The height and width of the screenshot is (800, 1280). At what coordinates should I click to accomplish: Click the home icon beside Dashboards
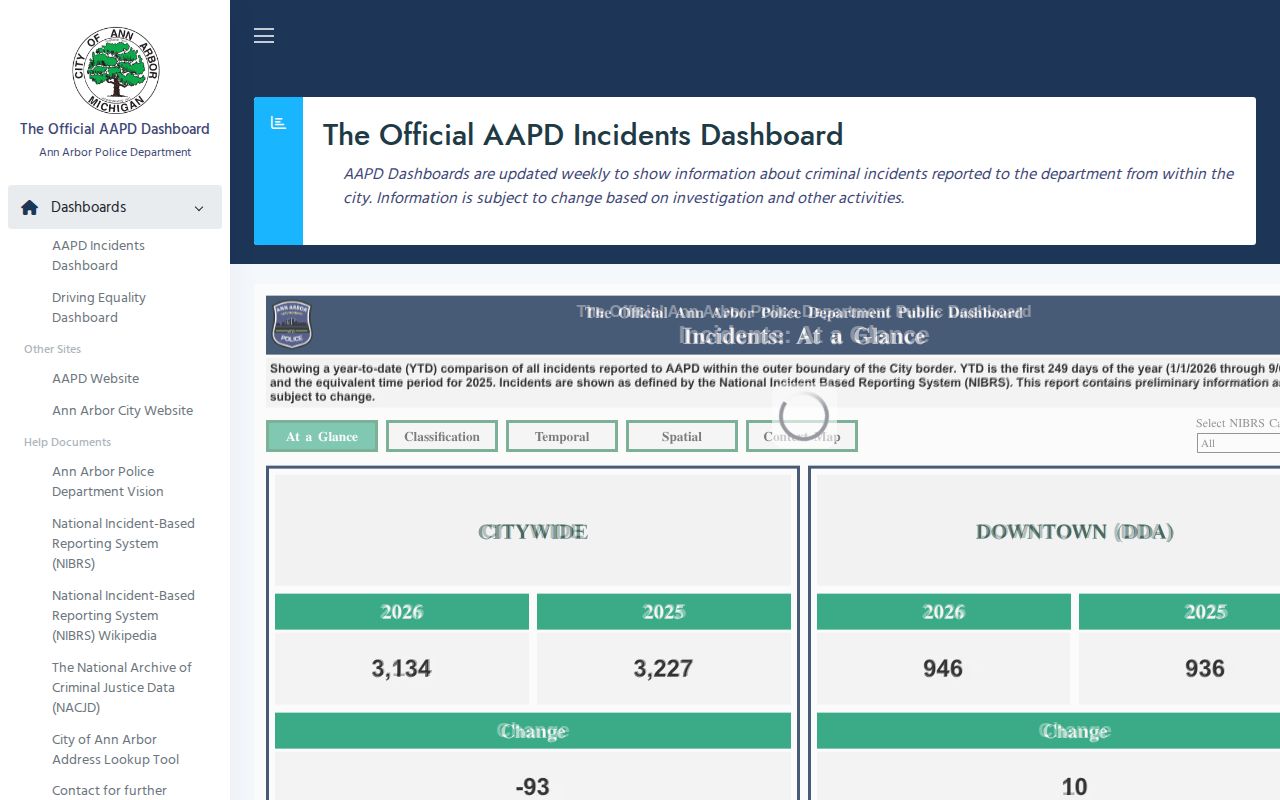coord(30,207)
